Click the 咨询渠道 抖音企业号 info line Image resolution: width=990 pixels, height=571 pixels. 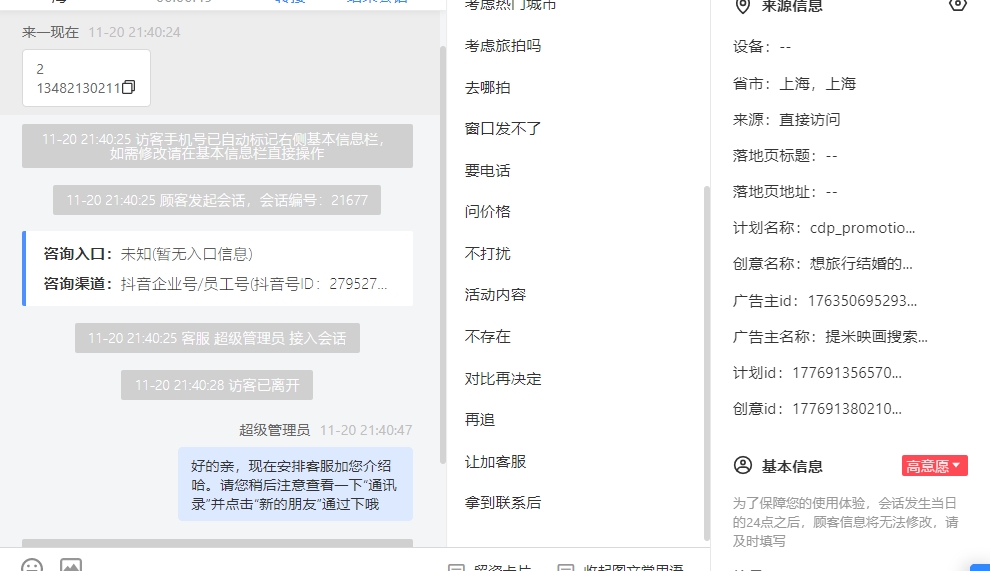(x=215, y=284)
